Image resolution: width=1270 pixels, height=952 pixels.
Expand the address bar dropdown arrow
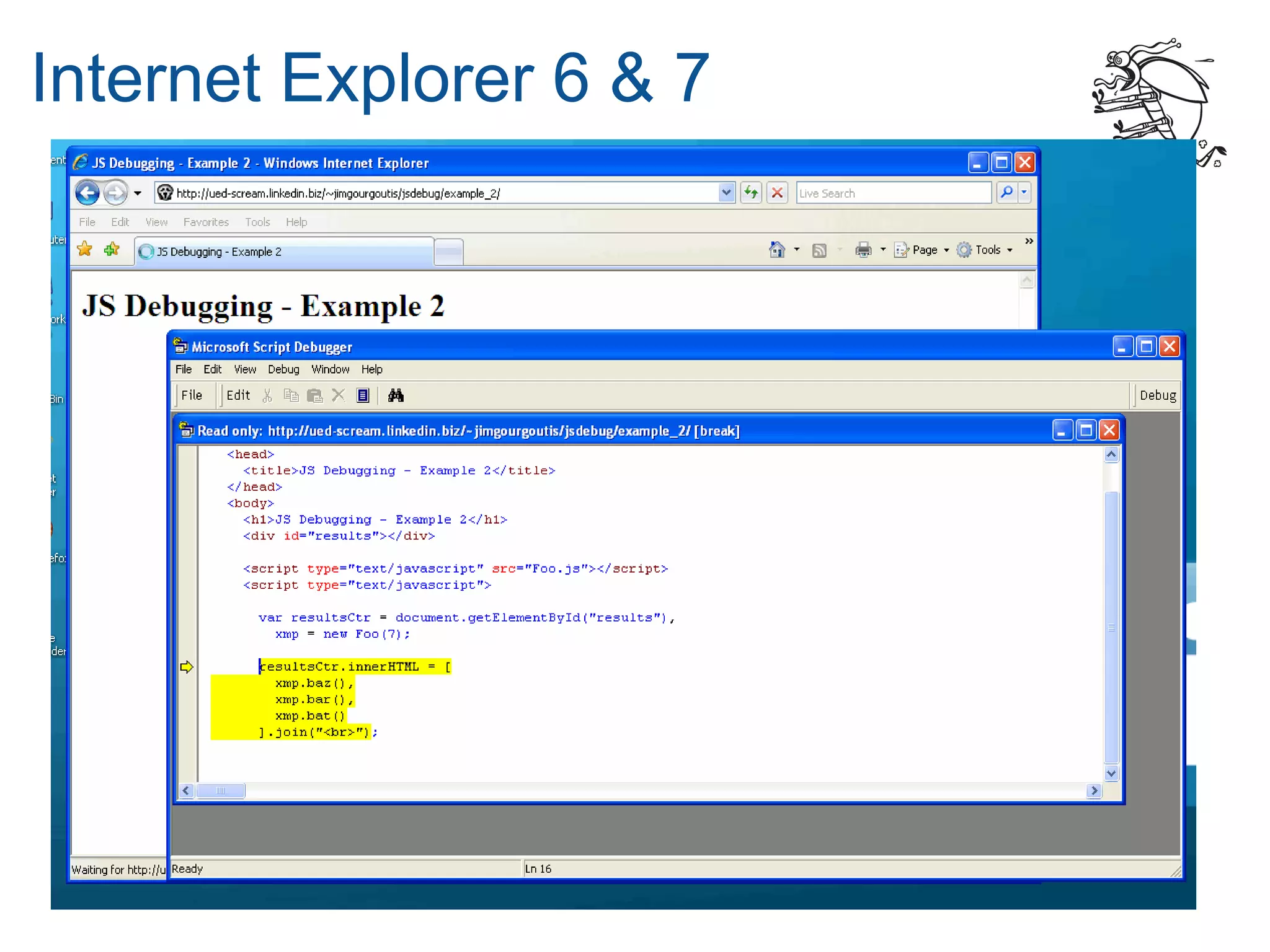click(726, 193)
